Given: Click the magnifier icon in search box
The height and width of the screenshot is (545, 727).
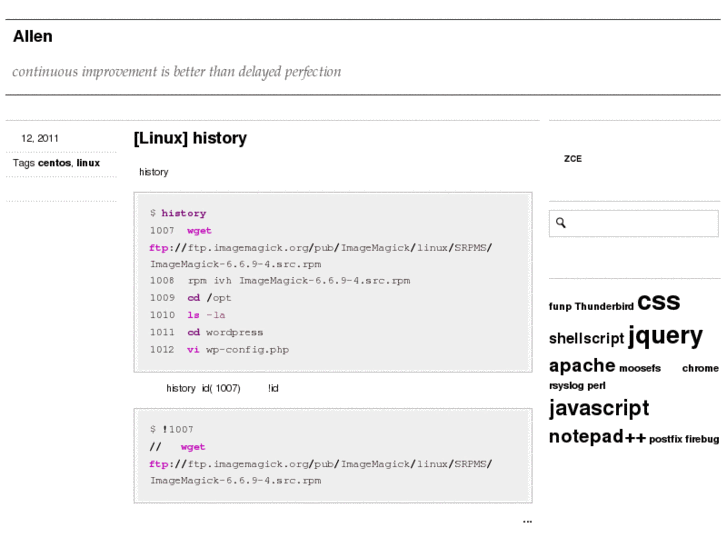Looking at the screenshot, I should [561, 223].
